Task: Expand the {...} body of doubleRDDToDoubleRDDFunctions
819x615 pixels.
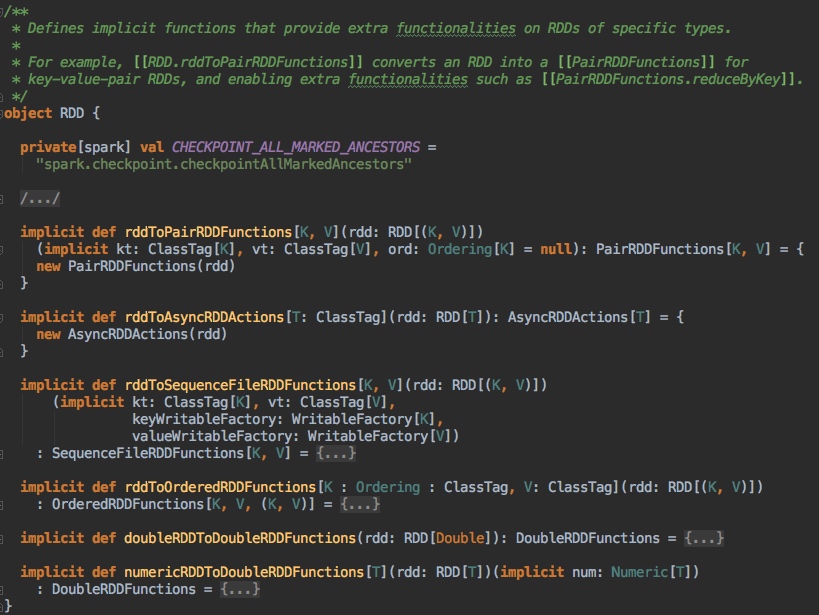Action: 704,538
